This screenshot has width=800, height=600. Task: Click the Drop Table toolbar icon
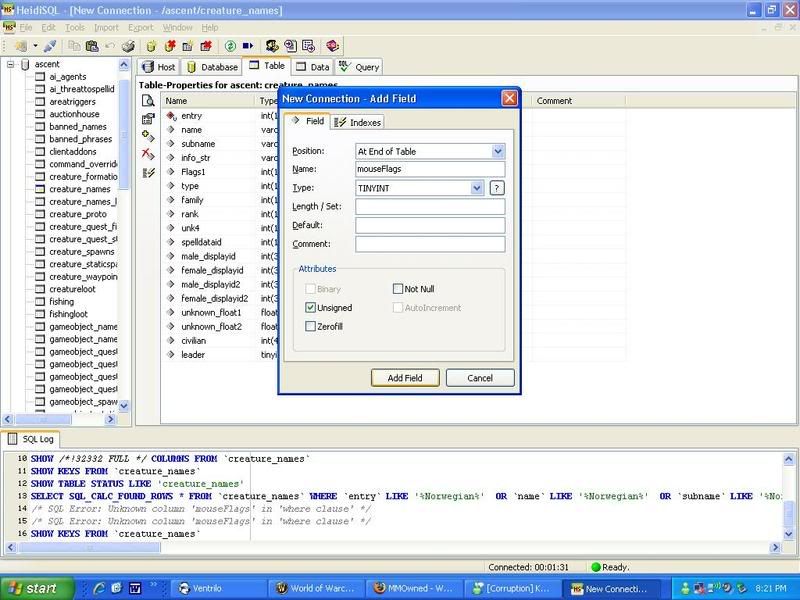tap(206, 46)
